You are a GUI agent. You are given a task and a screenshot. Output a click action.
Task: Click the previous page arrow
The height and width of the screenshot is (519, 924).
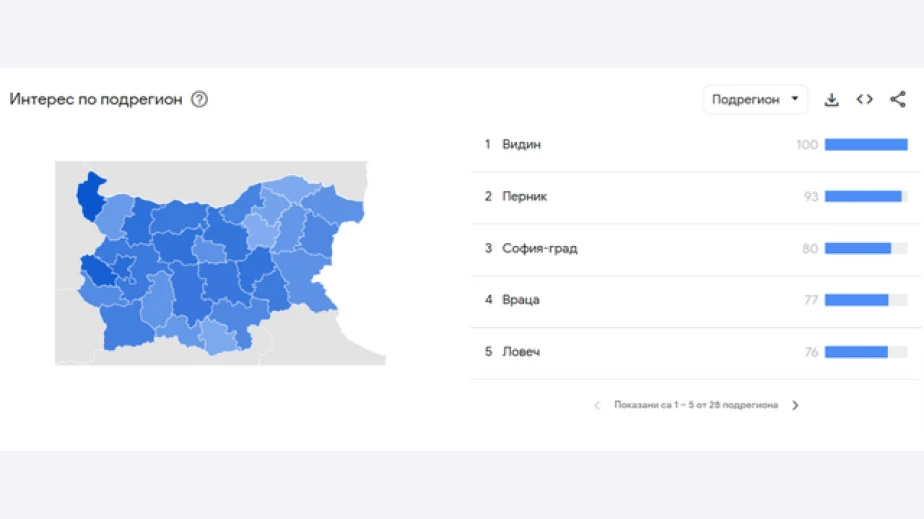point(597,405)
